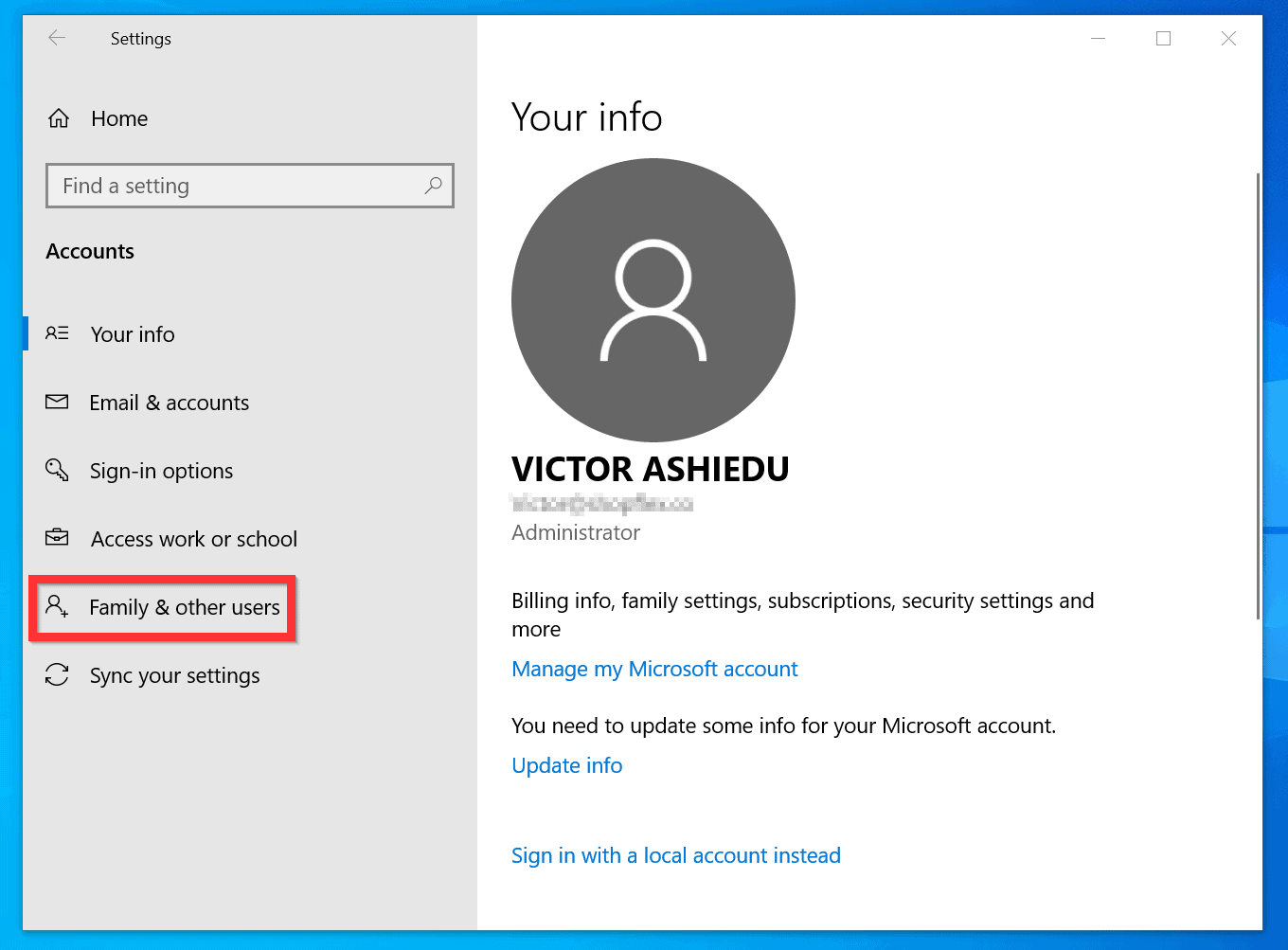
Task: Click the back arrow to return
Action: coord(56,38)
